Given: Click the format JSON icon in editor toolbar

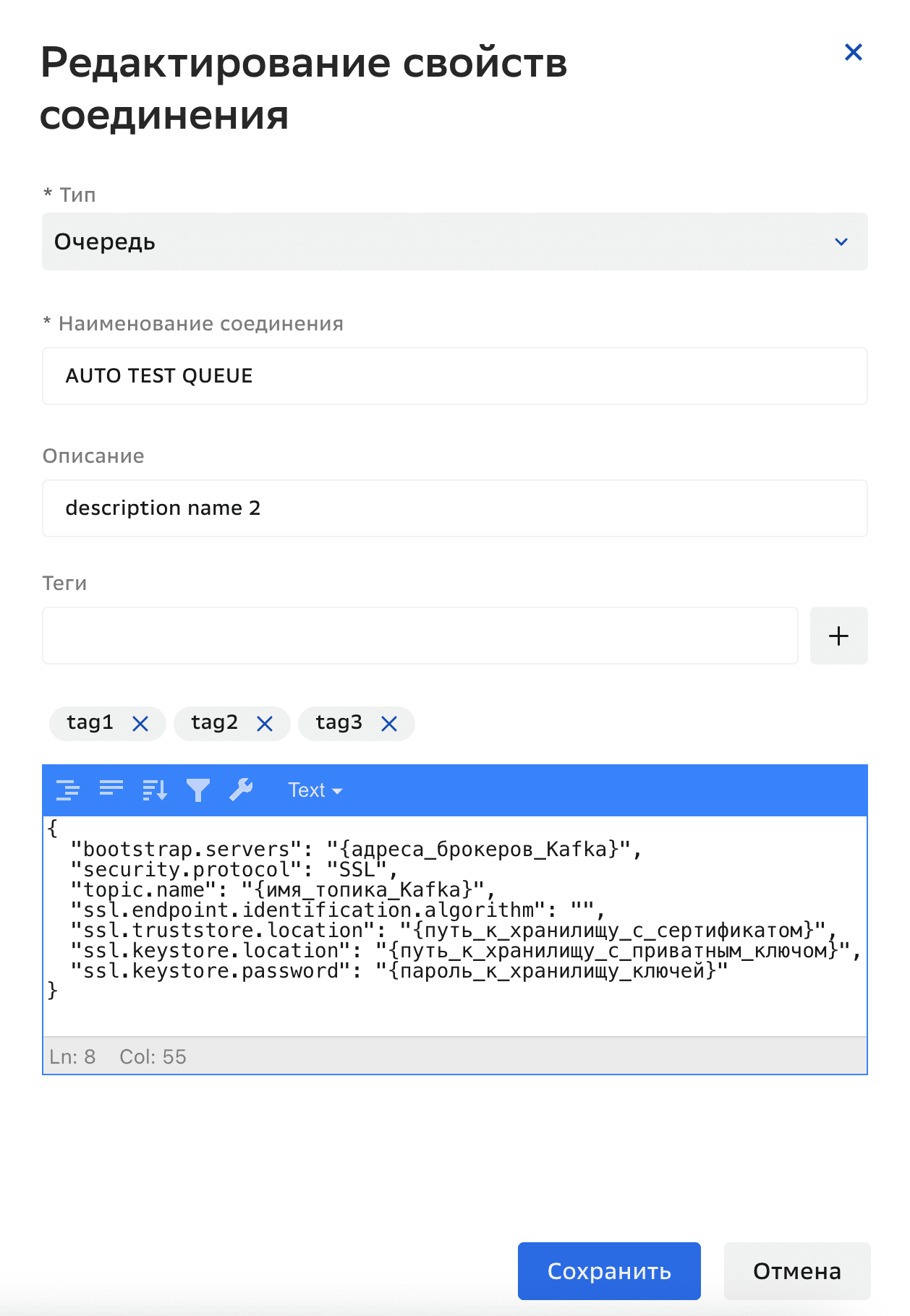Looking at the screenshot, I should pyautogui.click(x=67, y=790).
